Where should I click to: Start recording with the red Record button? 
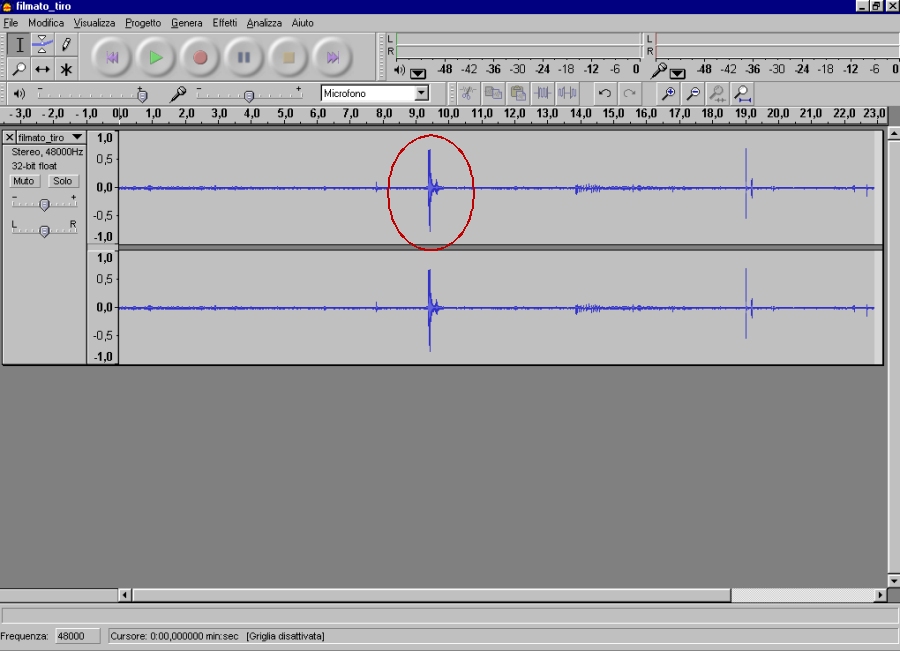tap(200, 57)
